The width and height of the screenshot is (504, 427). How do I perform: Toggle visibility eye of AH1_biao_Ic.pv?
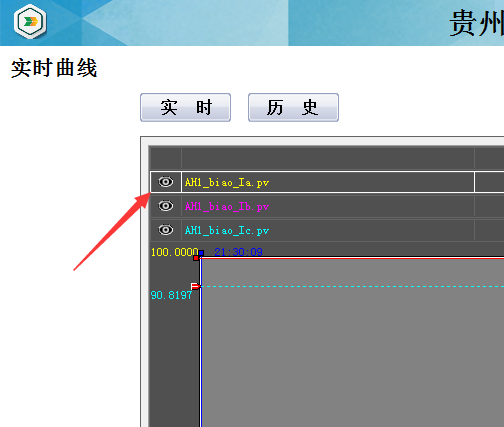pyautogui.click(x=166, y=230)
